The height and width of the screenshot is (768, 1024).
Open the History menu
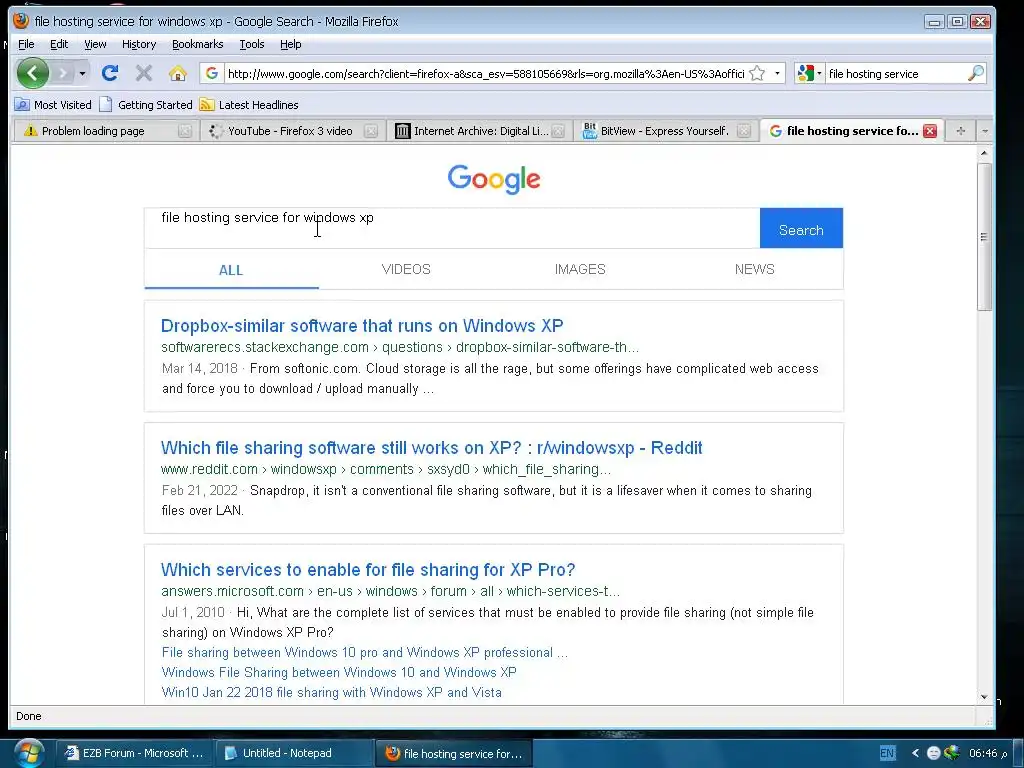click(139, 44)
